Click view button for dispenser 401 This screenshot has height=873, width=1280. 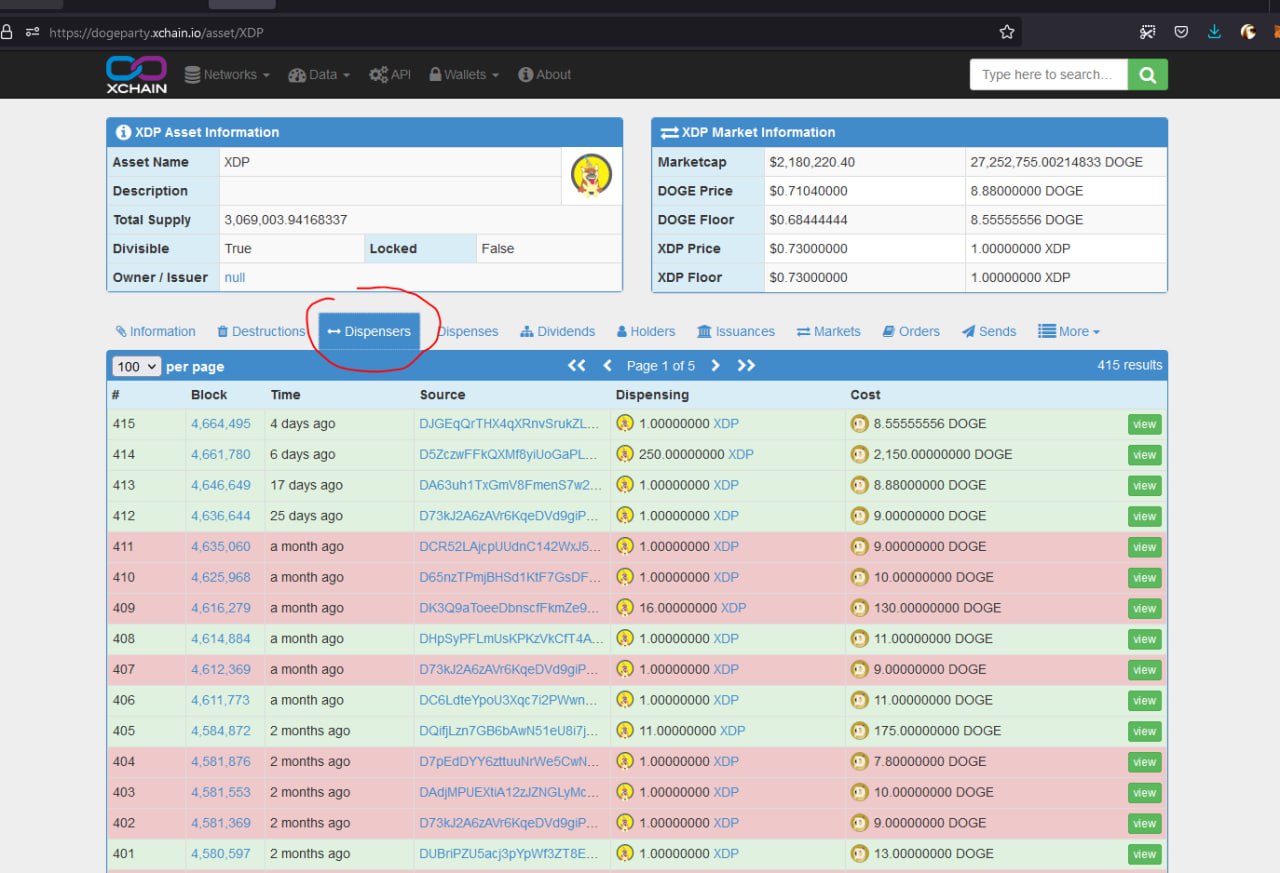coord(1144,855)
